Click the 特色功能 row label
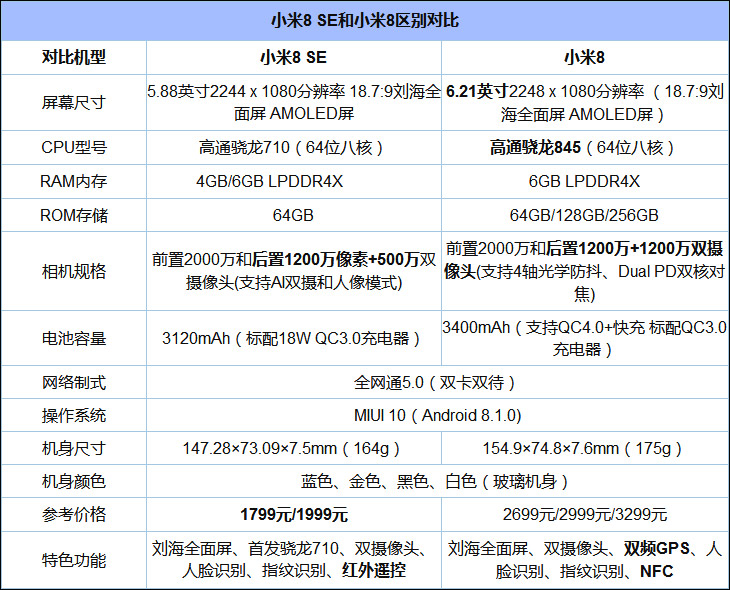Screen dimensions: 730x590 [x=74, y=560]
